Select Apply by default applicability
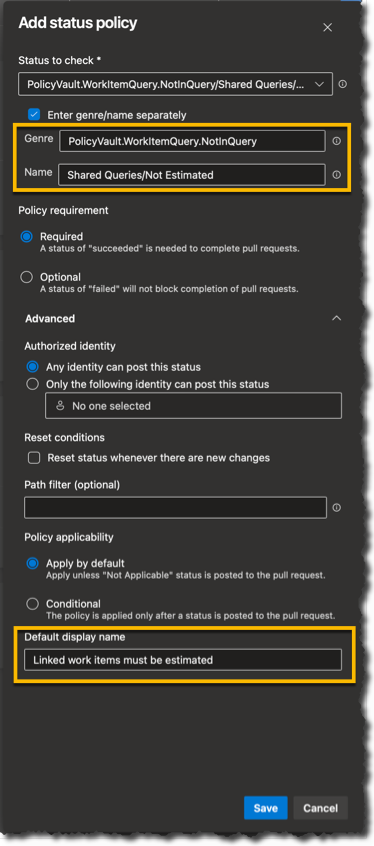Screen dimensions: 374x846 tap(32, 563)
